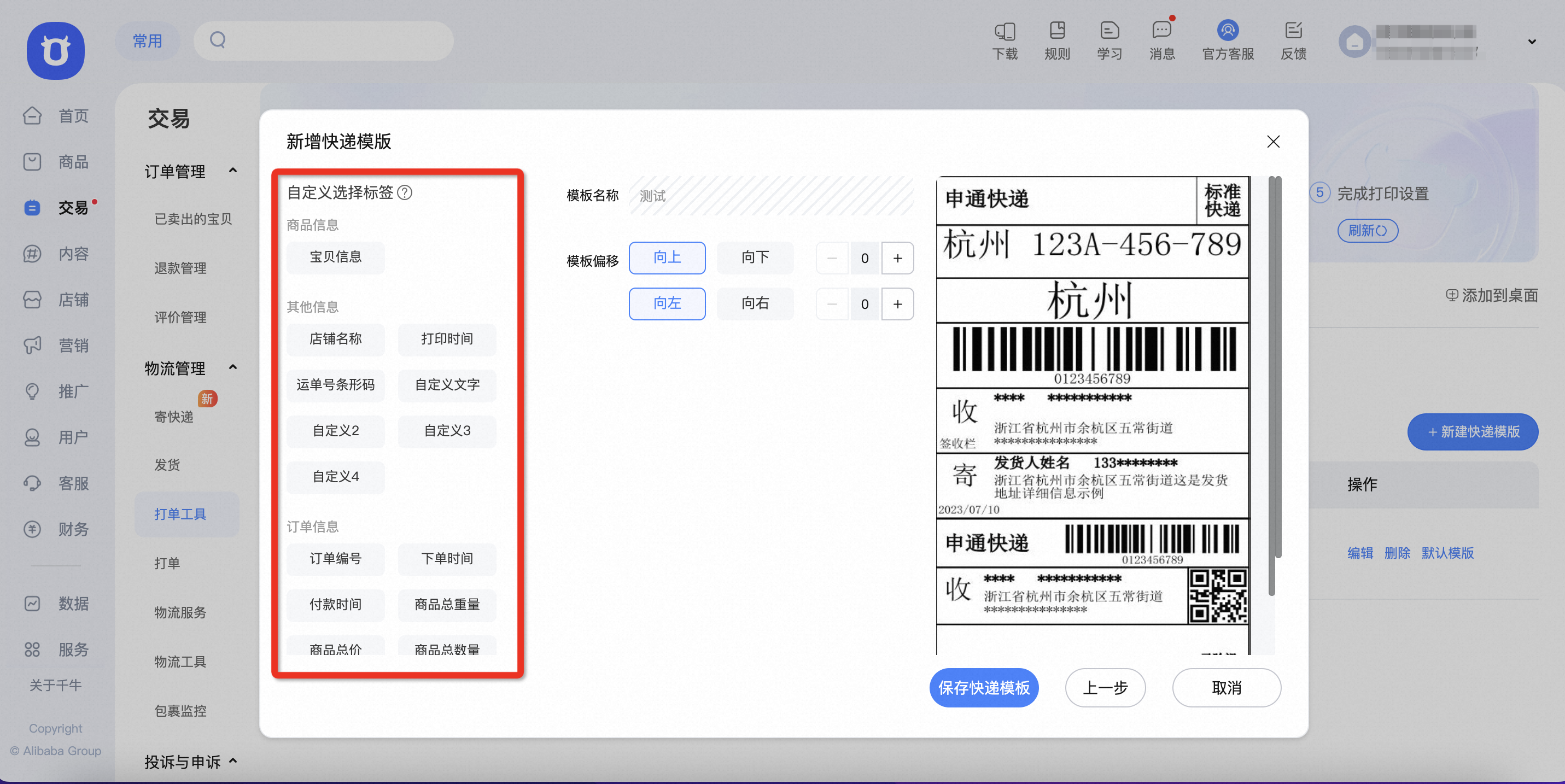The width and height of the screenshot is (1565, 784).
Task: Click the 添加到桌面 icon link
Action: click(1492, 295)
